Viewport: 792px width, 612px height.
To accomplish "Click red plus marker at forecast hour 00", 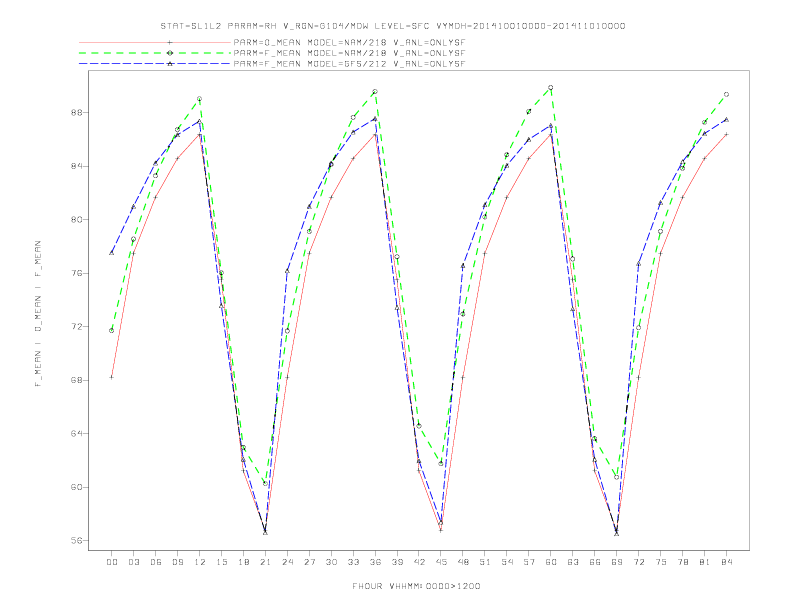I will tap(112, 377).
